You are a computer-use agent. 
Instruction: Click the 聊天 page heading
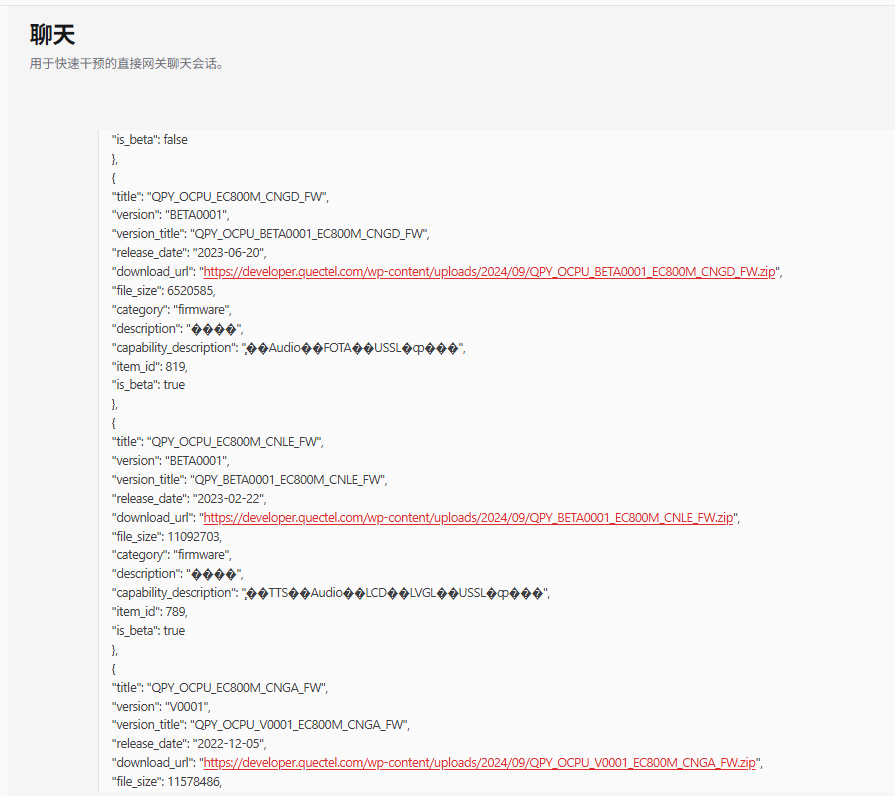click(53, 36)
